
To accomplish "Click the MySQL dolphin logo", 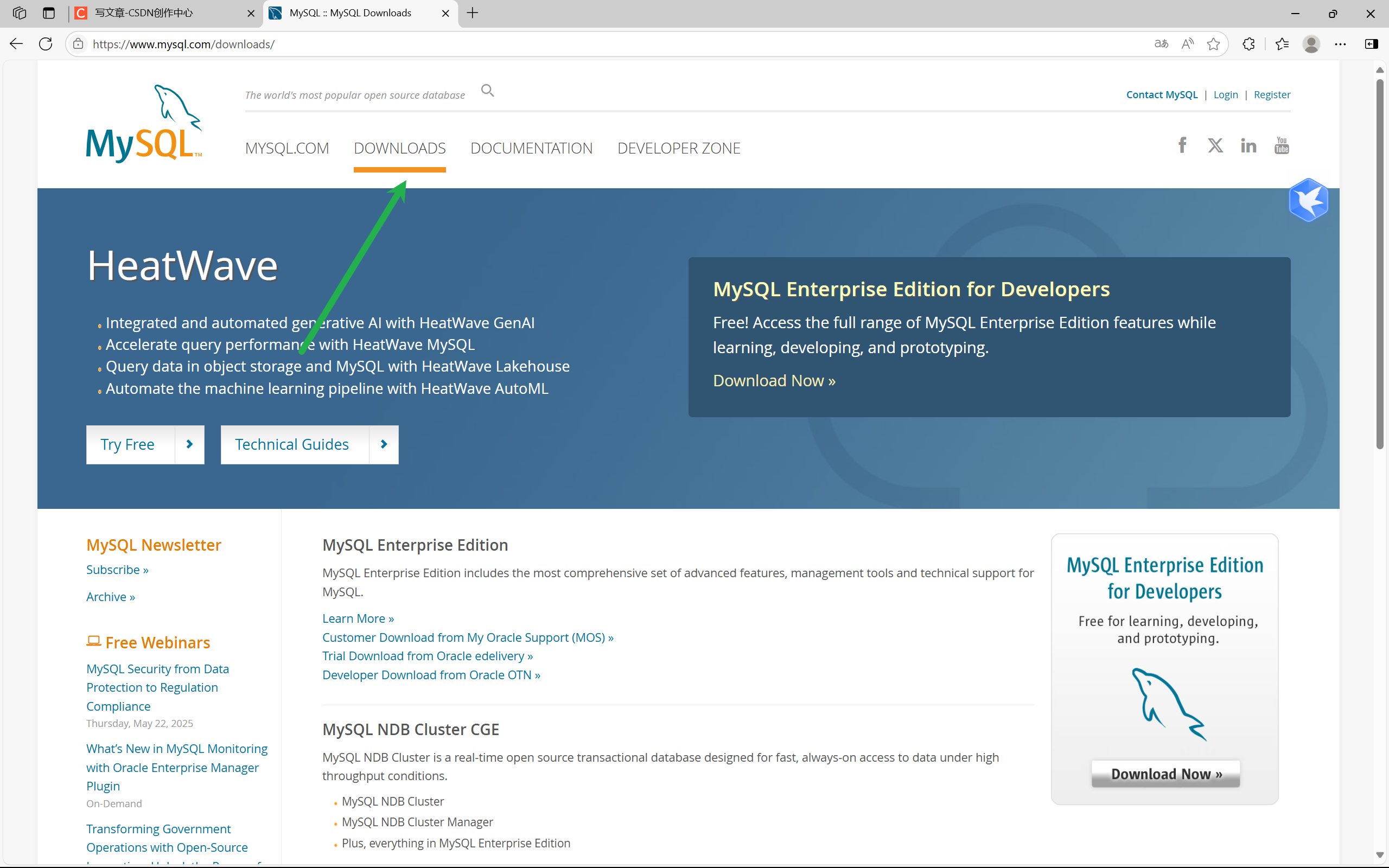I will pos(143,122).
